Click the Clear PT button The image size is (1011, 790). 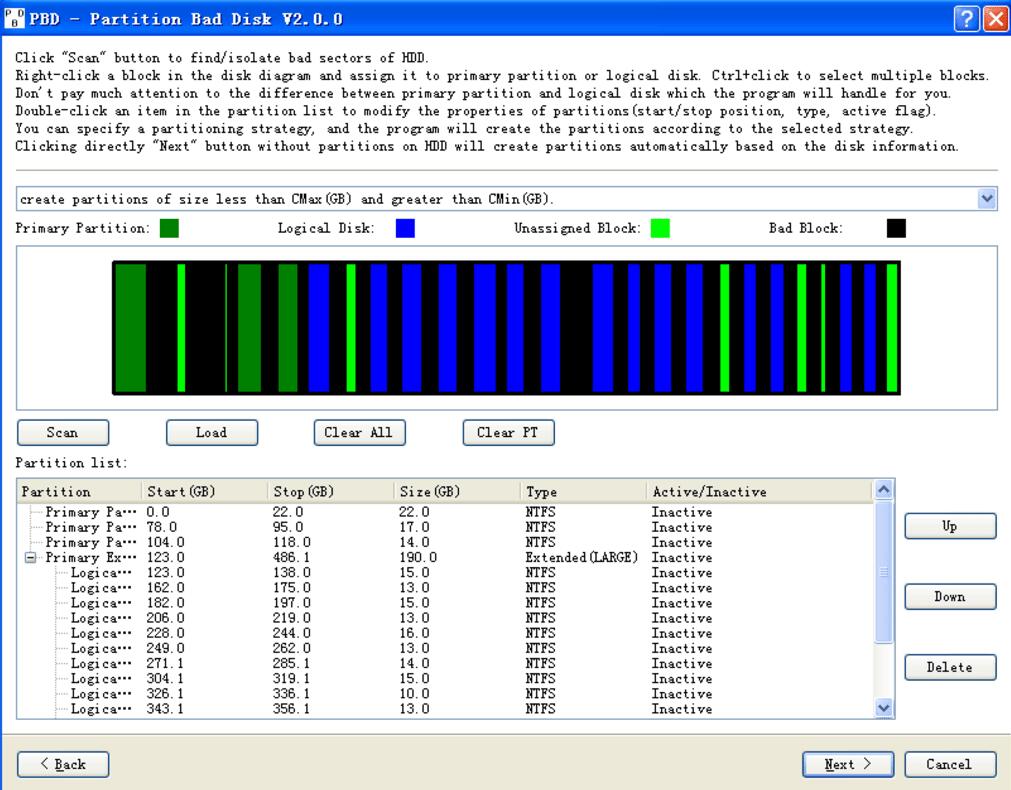[x=508, y=432]
